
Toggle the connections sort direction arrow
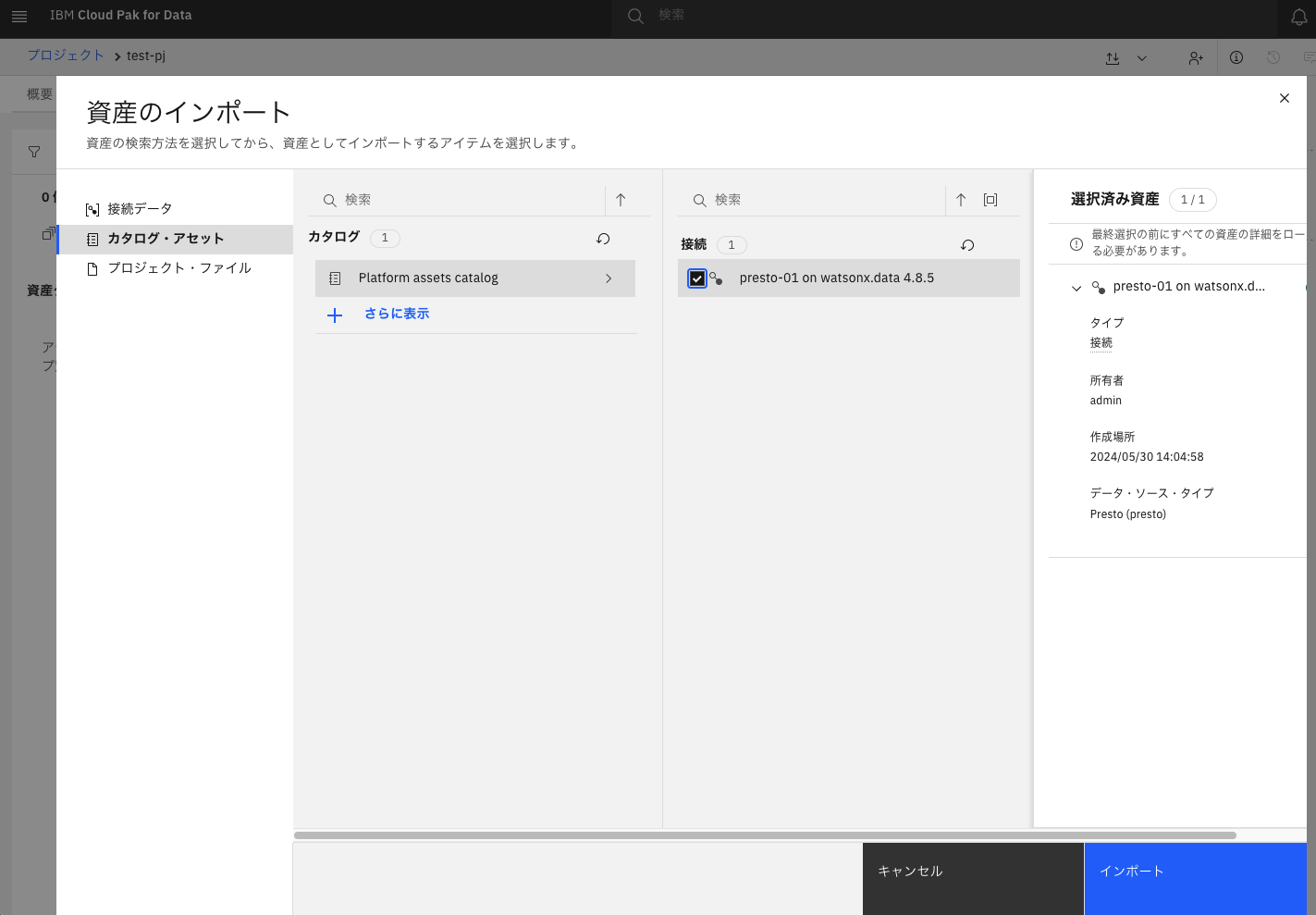(x=961, y=199)
